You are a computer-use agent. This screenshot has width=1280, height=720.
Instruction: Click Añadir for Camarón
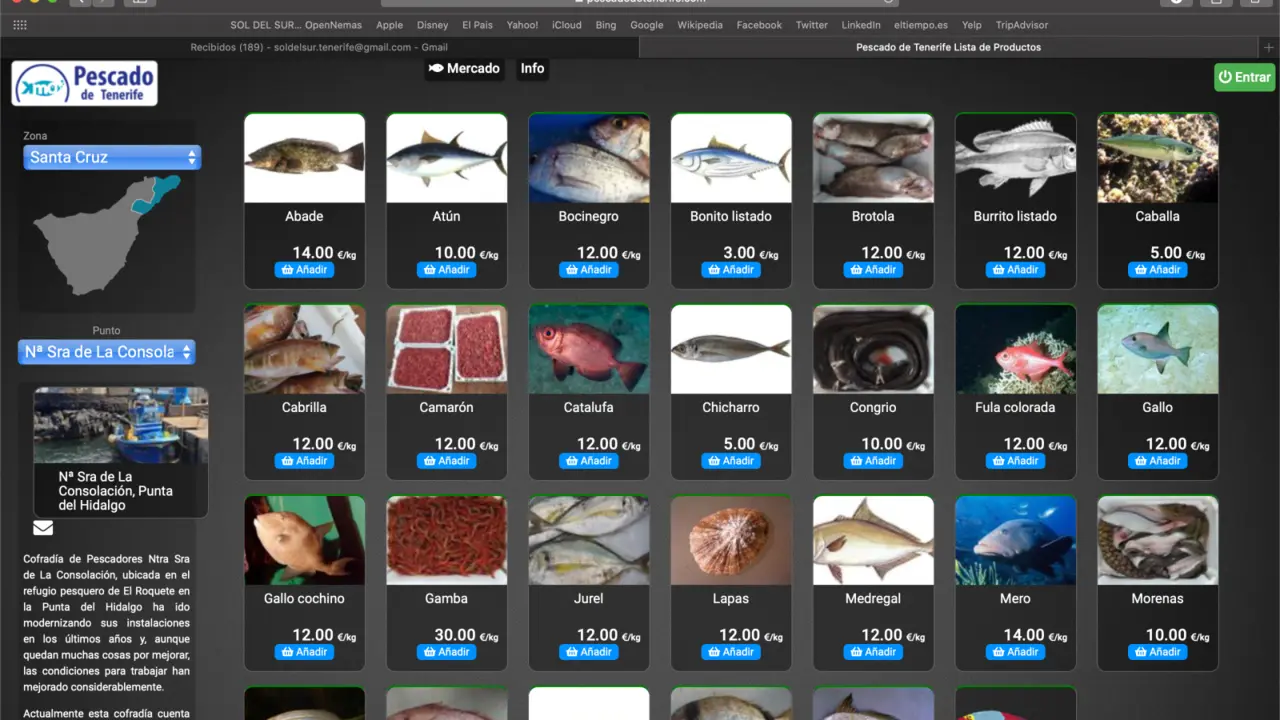coord(446,461)
